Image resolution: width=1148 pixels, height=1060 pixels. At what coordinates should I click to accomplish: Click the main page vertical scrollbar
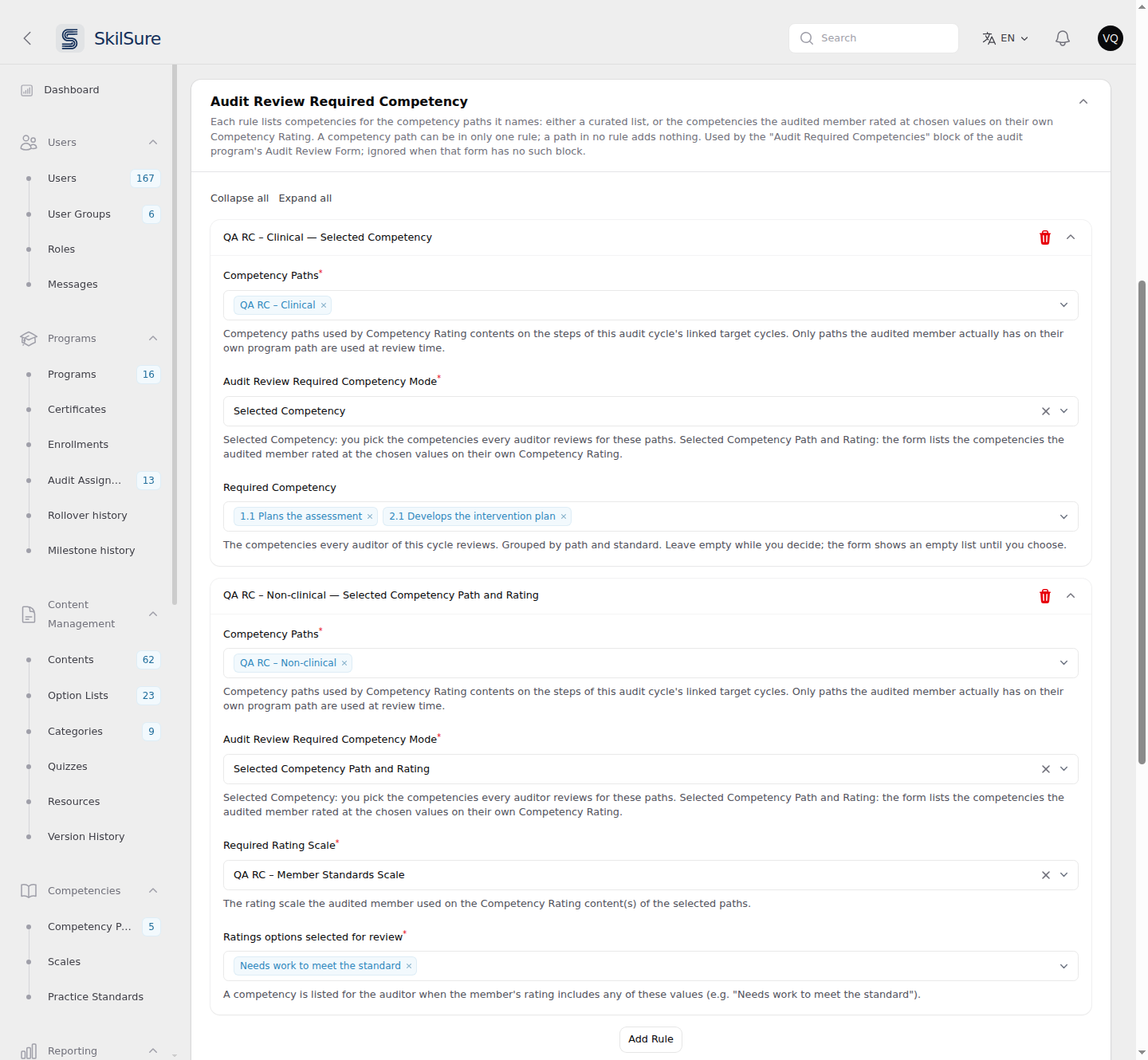click(1142, 522)
